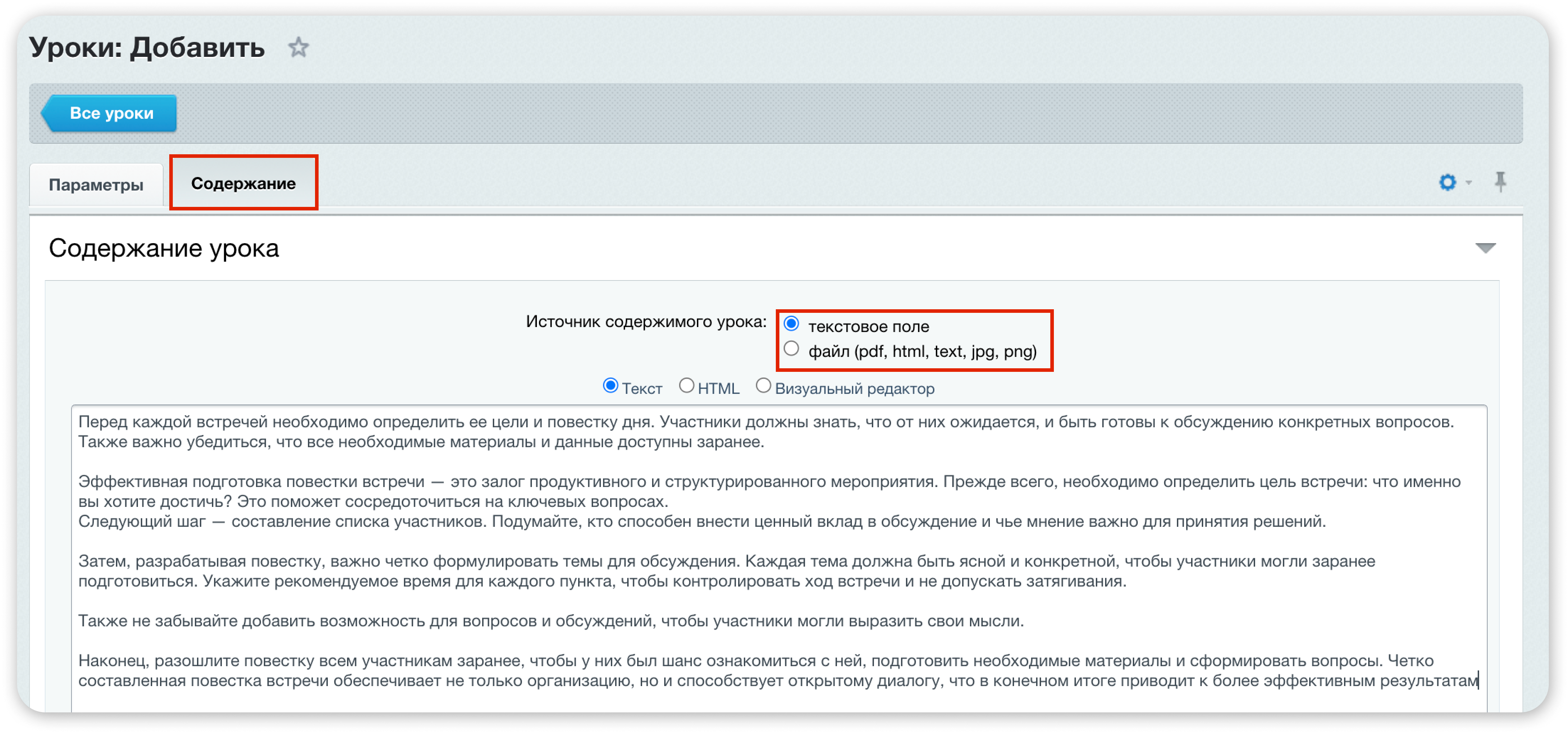Switch to the Параметры tab

click(96, 184)
